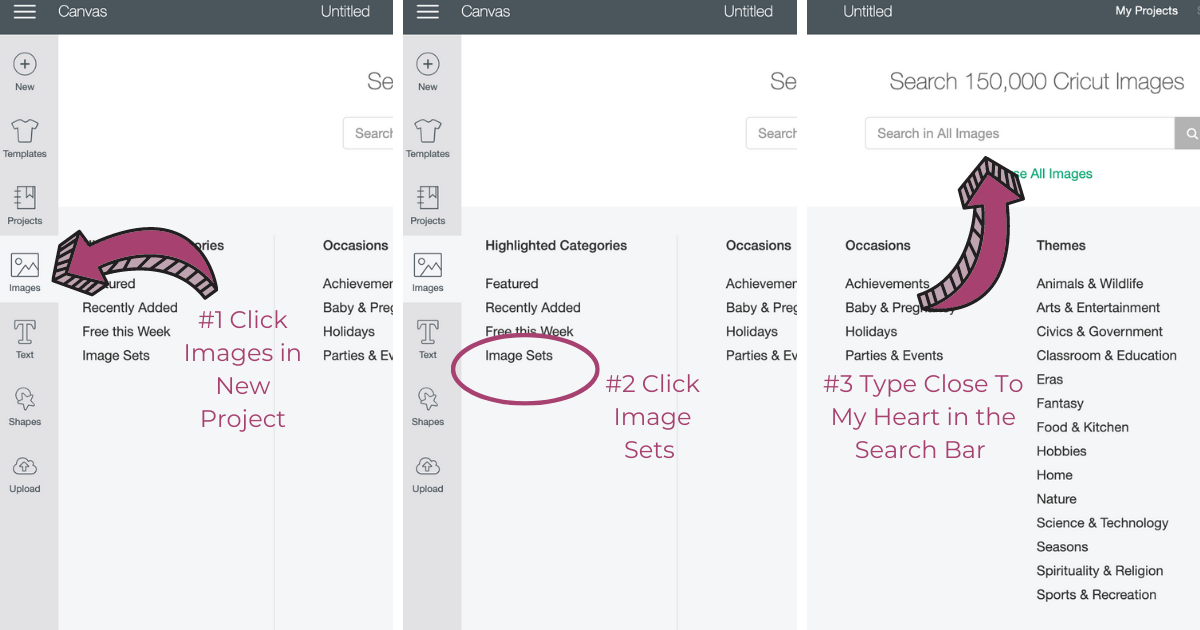Open Holidays category in step 2 screenshot

click(x=752, y=332)
